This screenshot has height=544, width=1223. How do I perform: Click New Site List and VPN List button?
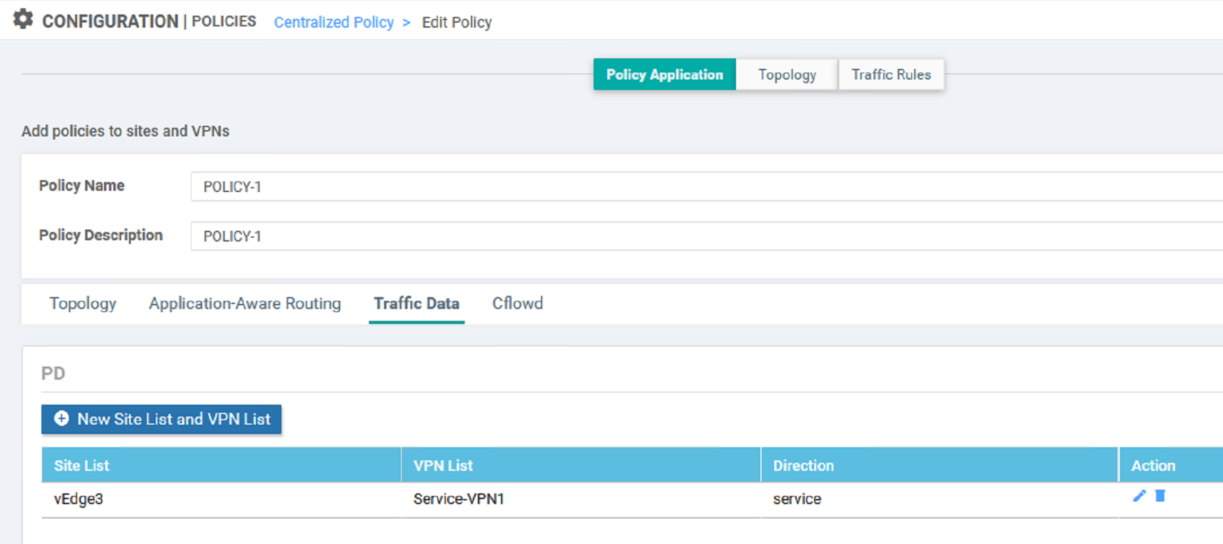point(161,419)
